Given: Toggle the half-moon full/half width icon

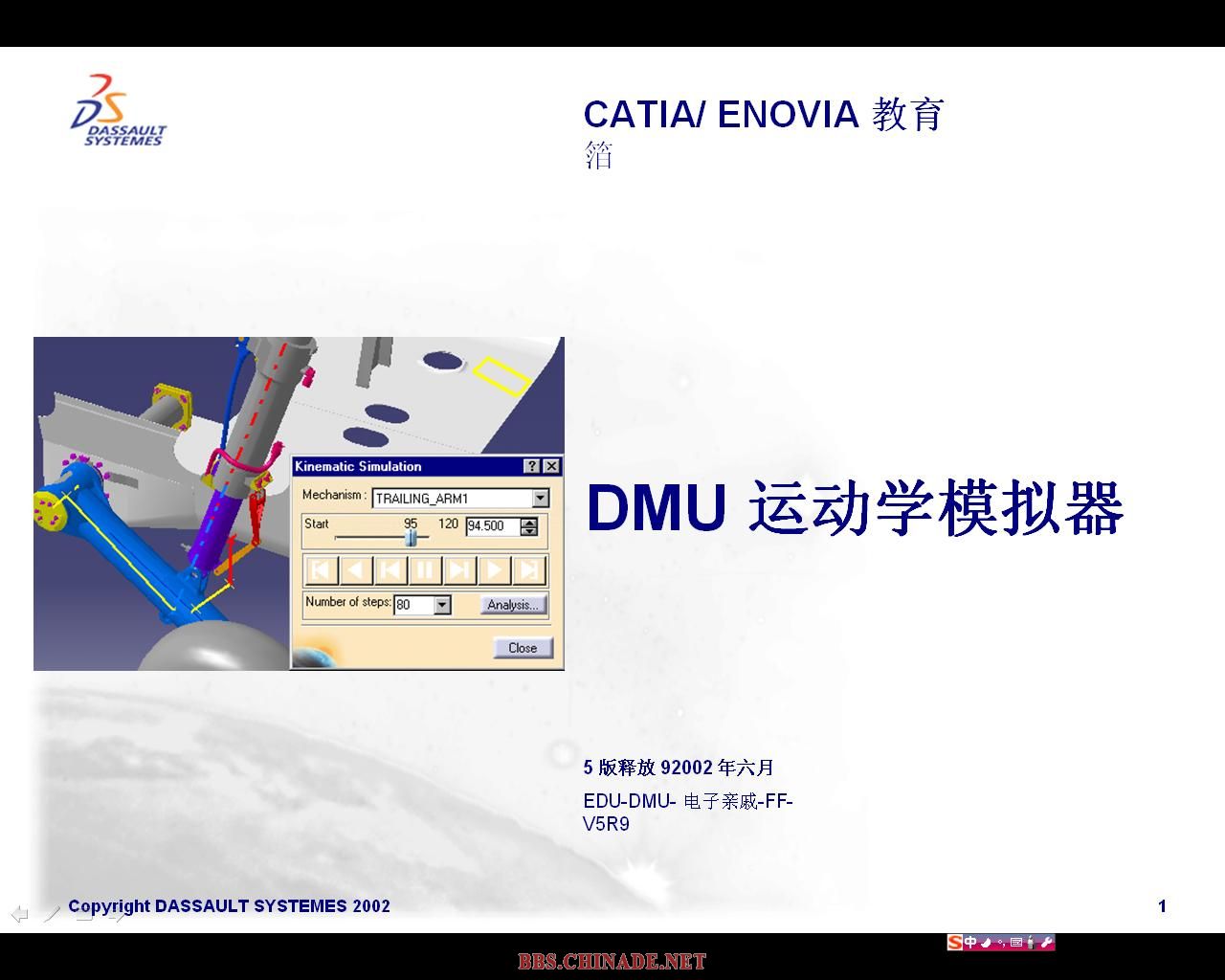Looking at the screenshot, I should (987, 943).
